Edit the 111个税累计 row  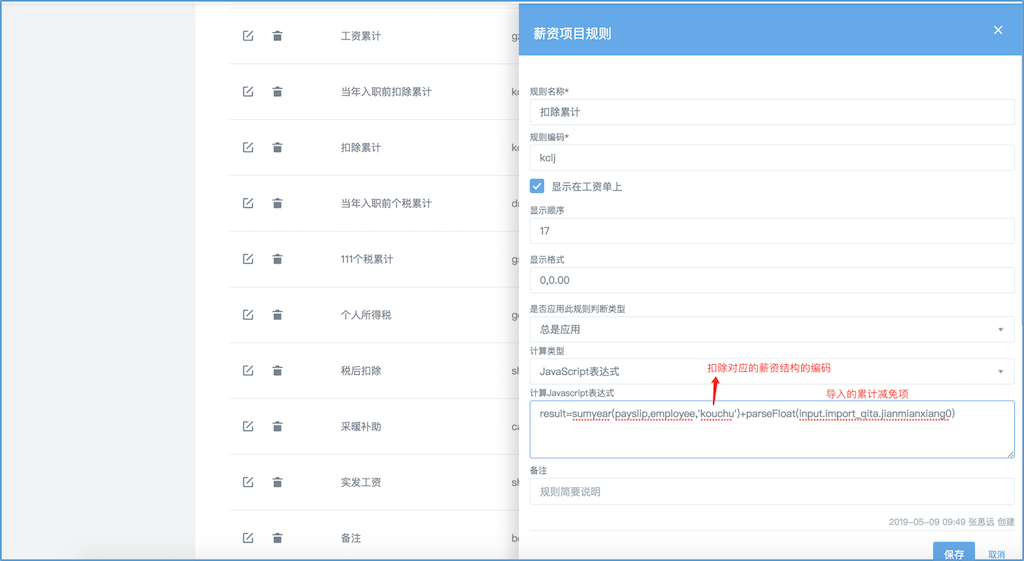248,259
